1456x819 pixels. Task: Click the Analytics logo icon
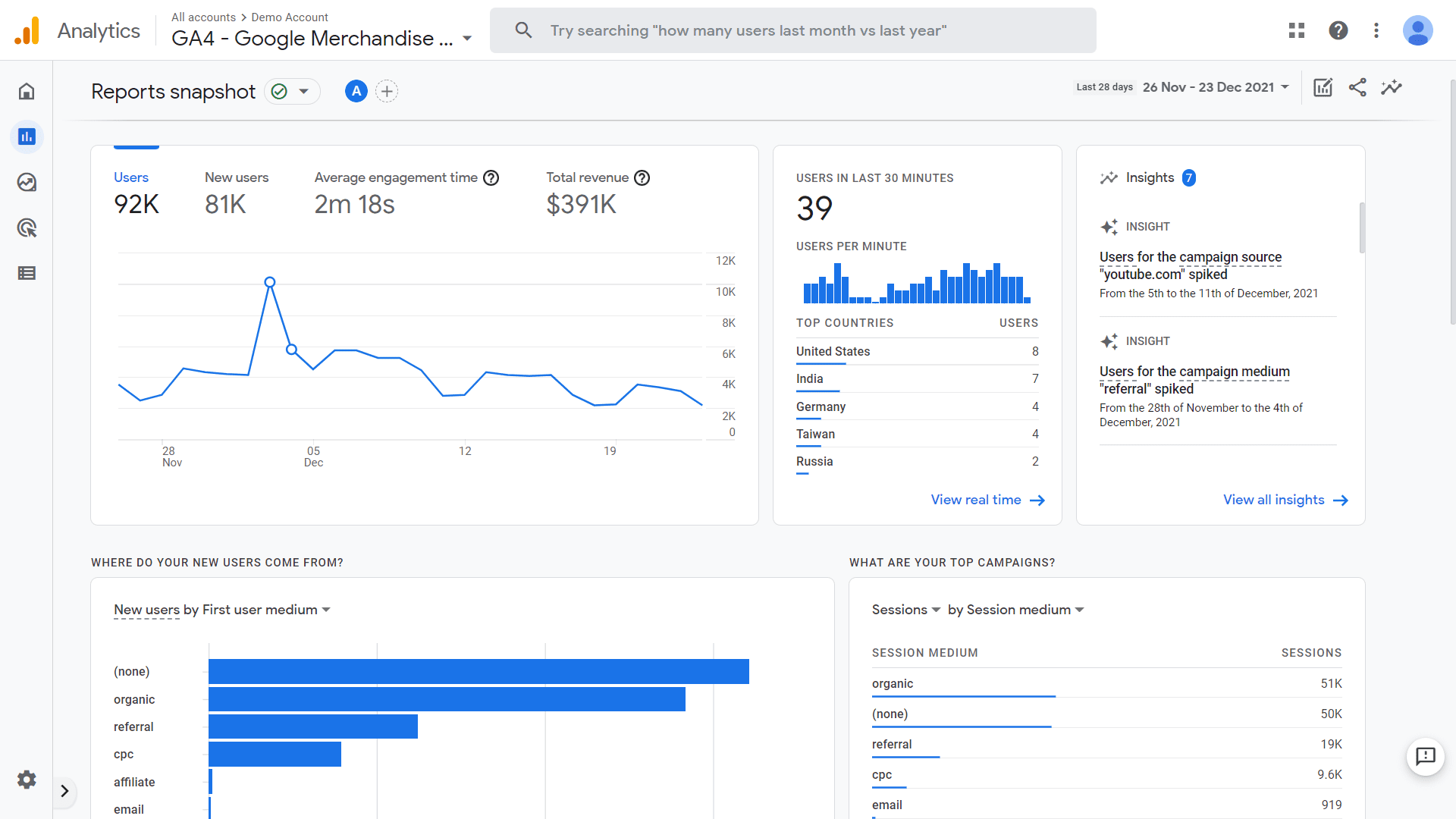pos(27,30)
